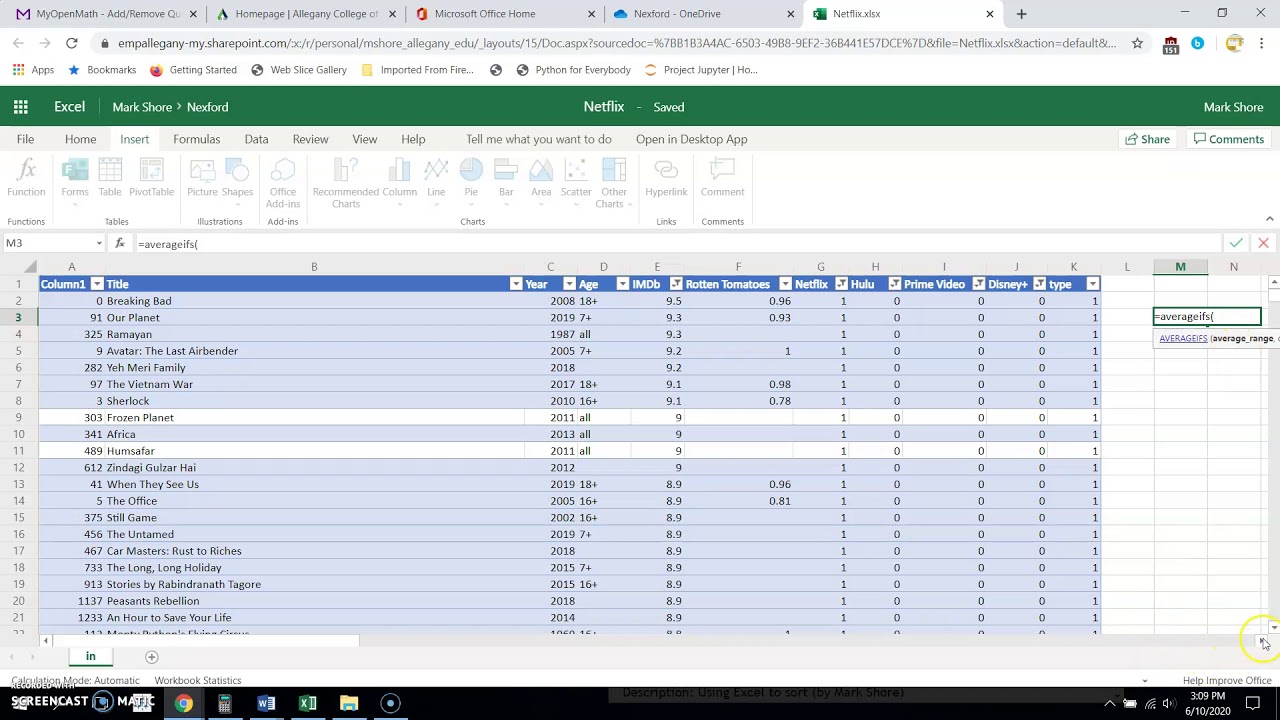Viewport: 1280px width, 720px height.
Task: Open the Word app in the taskbar
Action: pyautogui.click(x=266, y=703)
